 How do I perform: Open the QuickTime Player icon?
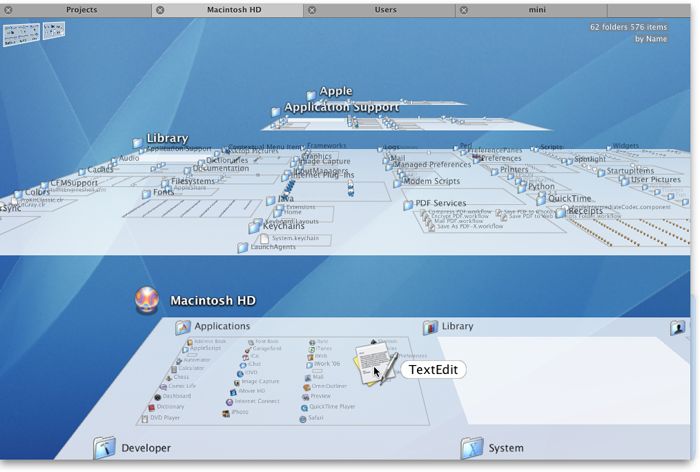(x=303, y=407)
